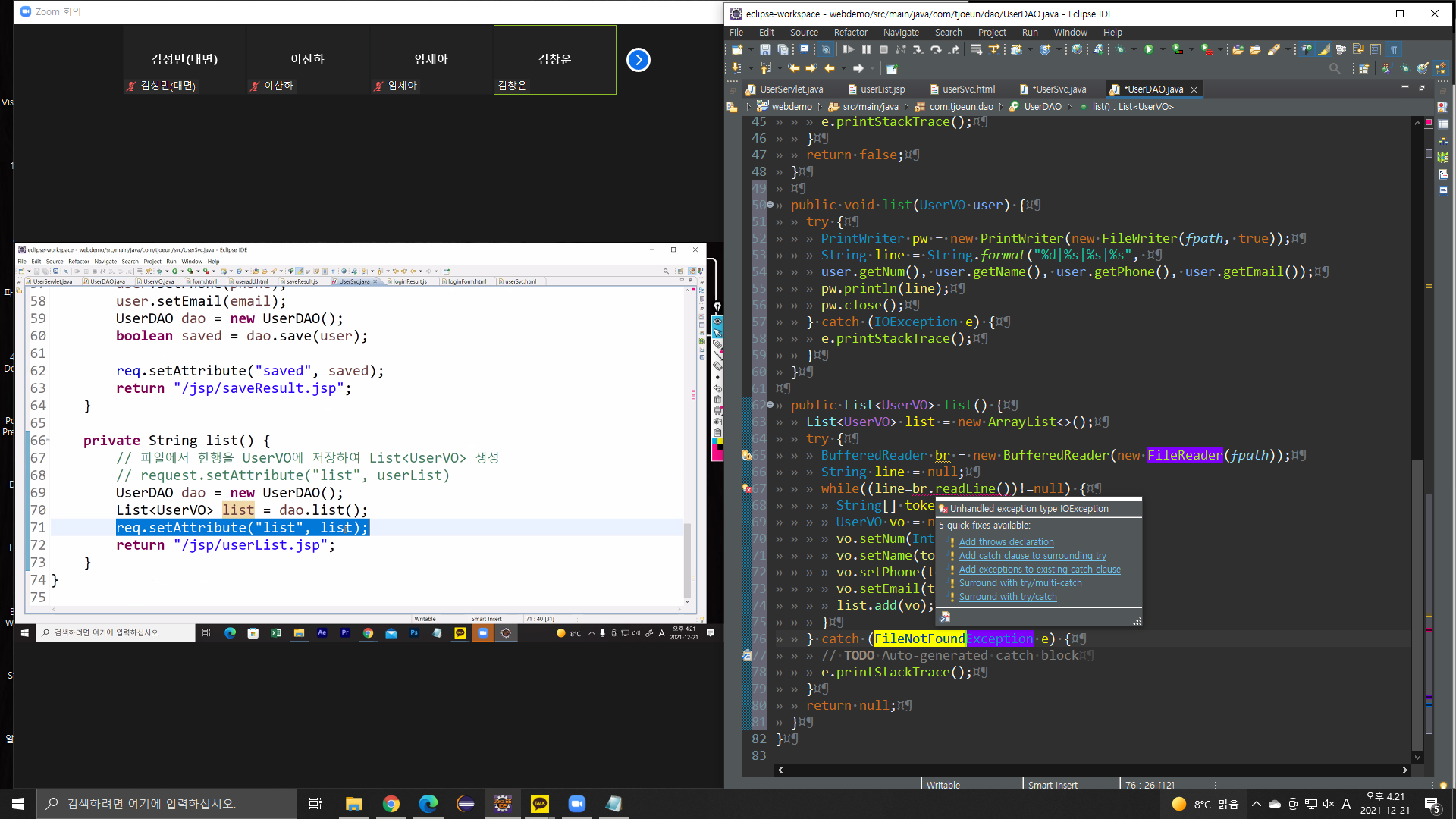Switch to the UserServlet.java tab
The image size is (1456, 819).
pyautogui.click(x=790, y=89)
